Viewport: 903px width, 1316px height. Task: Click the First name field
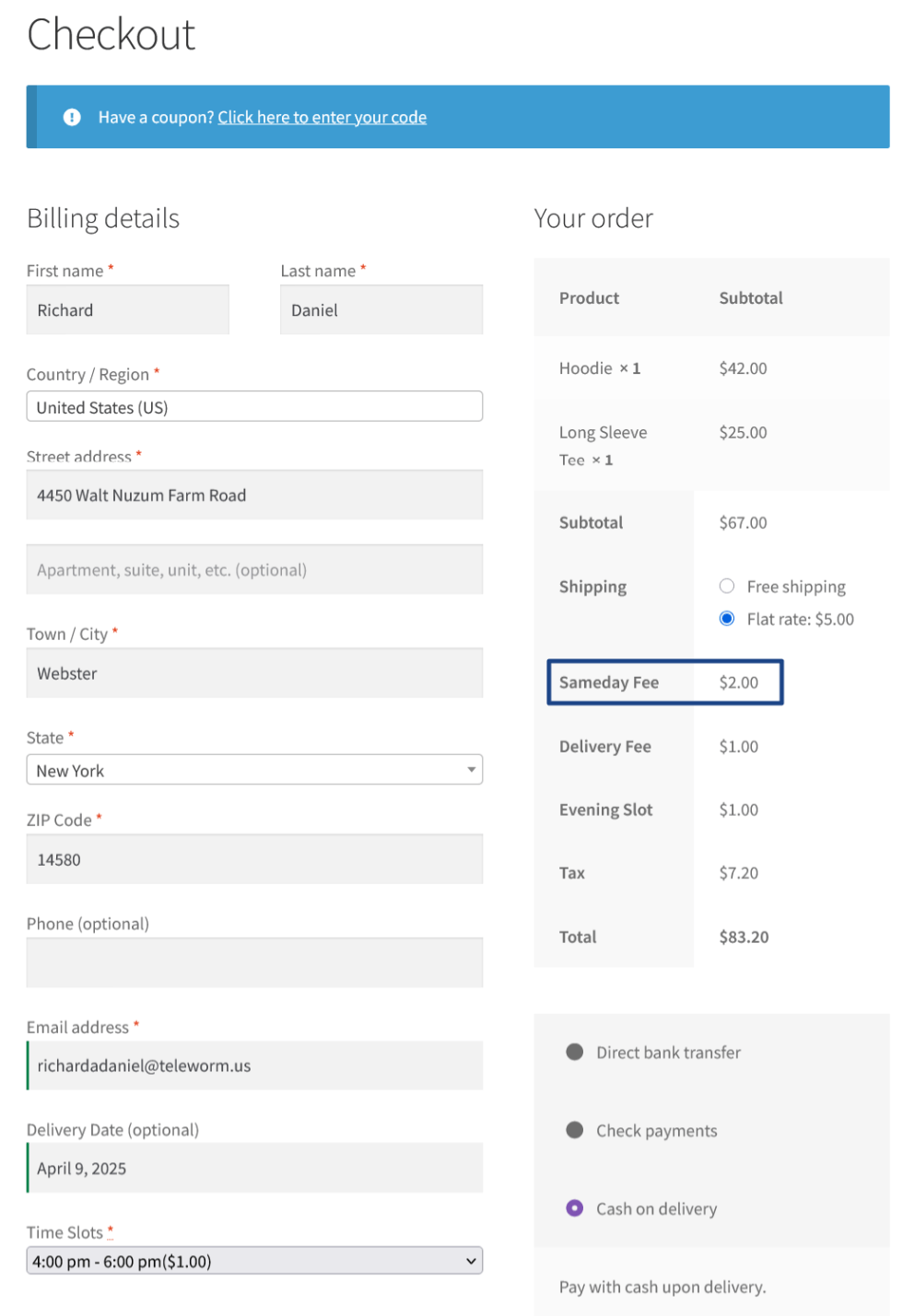pyautogui.click(x=127, y=310)
